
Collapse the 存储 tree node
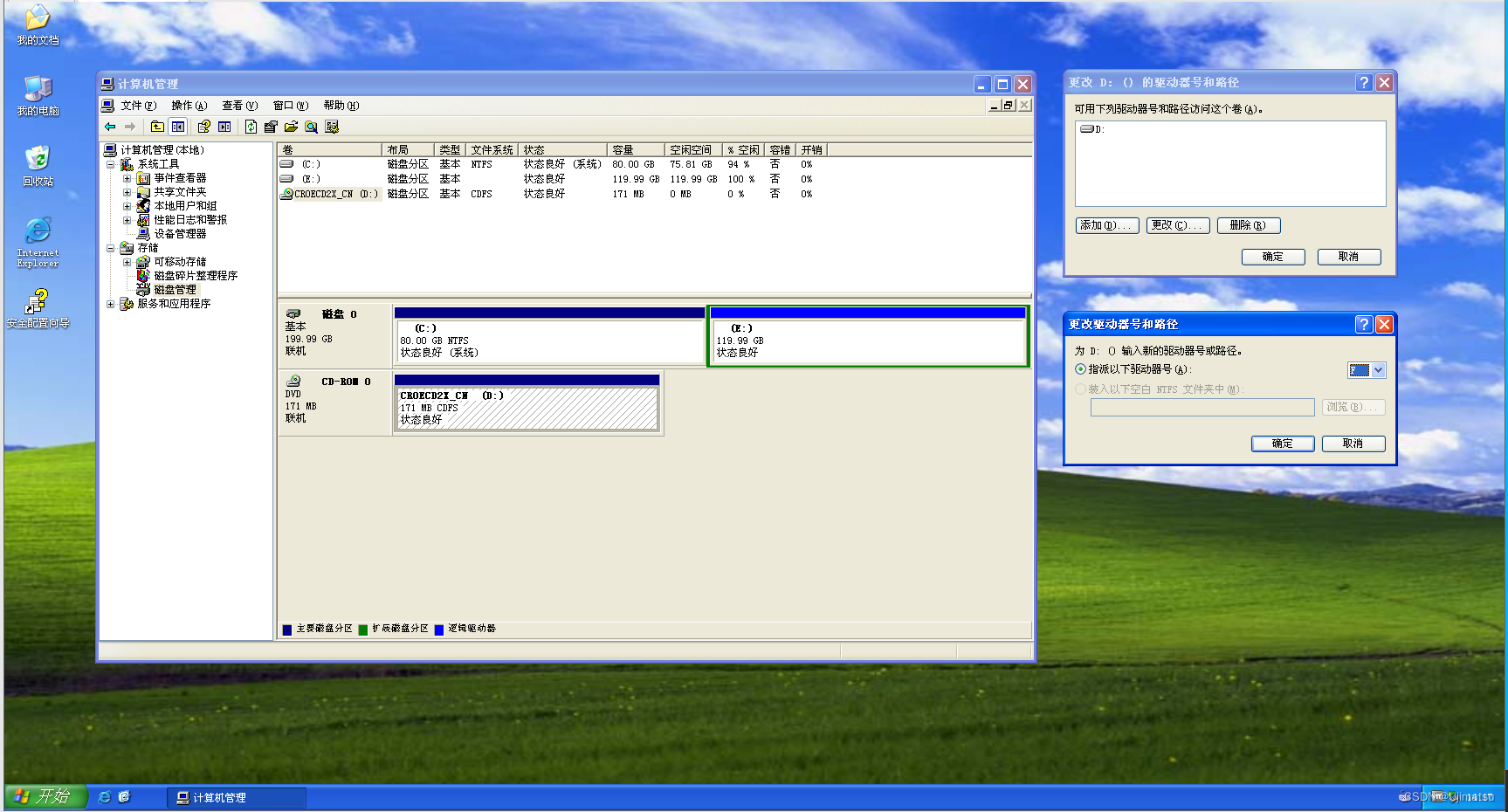[x=111, y=248]
